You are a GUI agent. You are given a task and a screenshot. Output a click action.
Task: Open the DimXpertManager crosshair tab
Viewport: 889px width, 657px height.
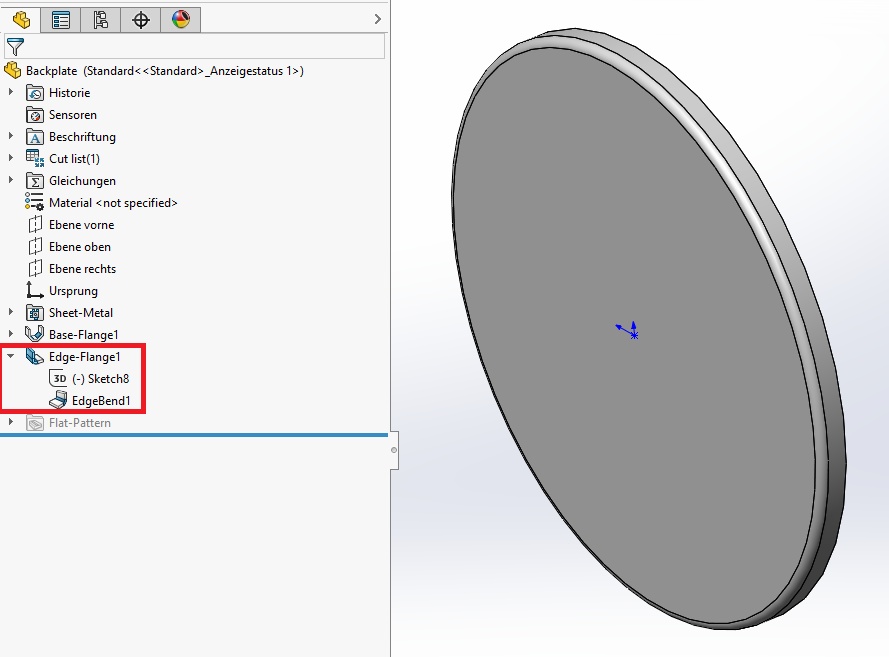point(141,20)
